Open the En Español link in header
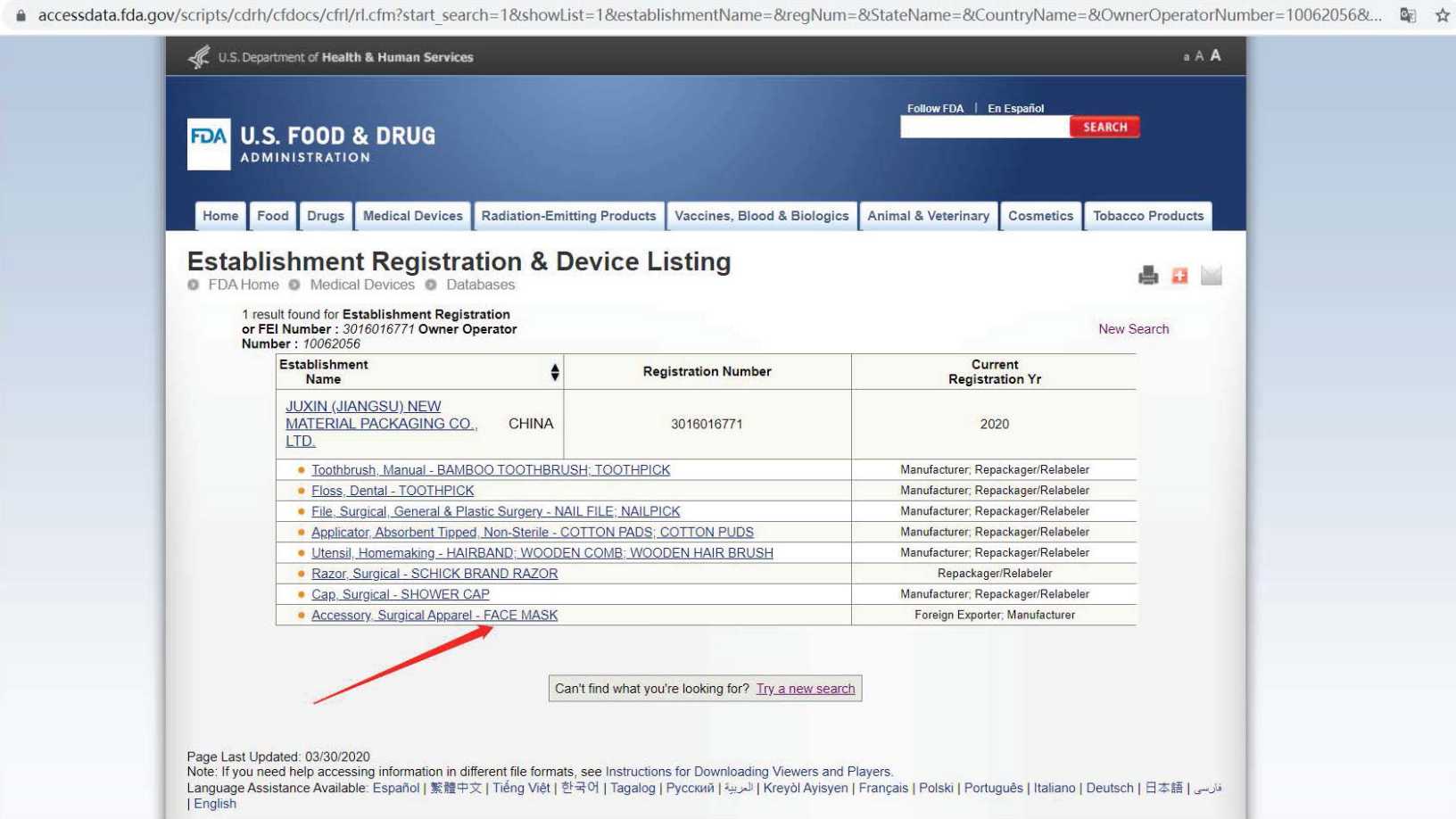The image size is (1456, 819). 1015,109
